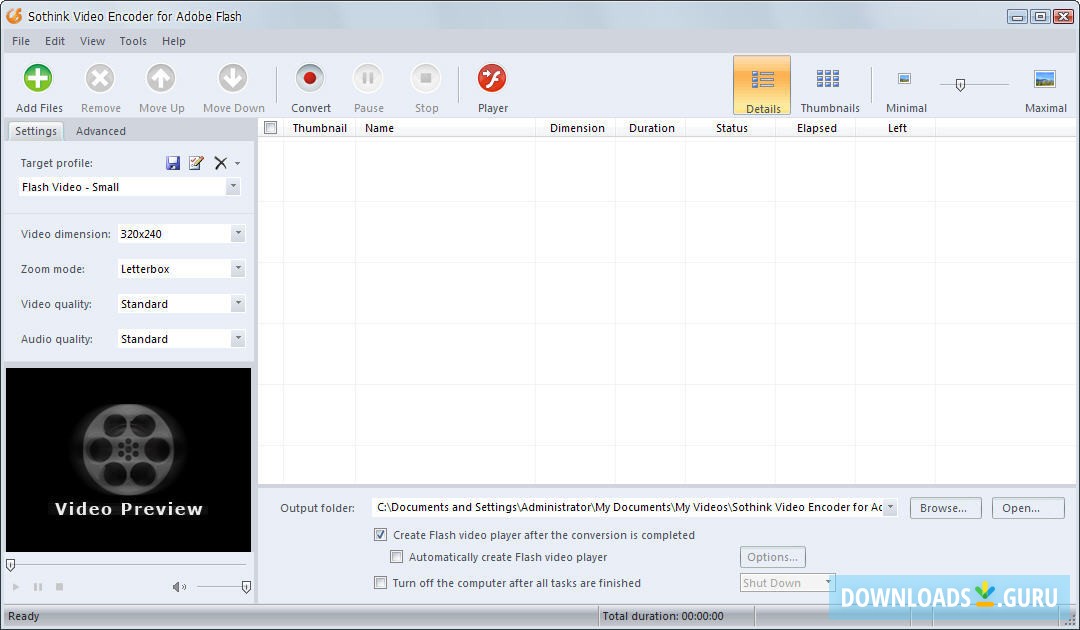Switch view using the Thumbnails icon
Viewport: 1080px width, 630px height.
(829, 77)
